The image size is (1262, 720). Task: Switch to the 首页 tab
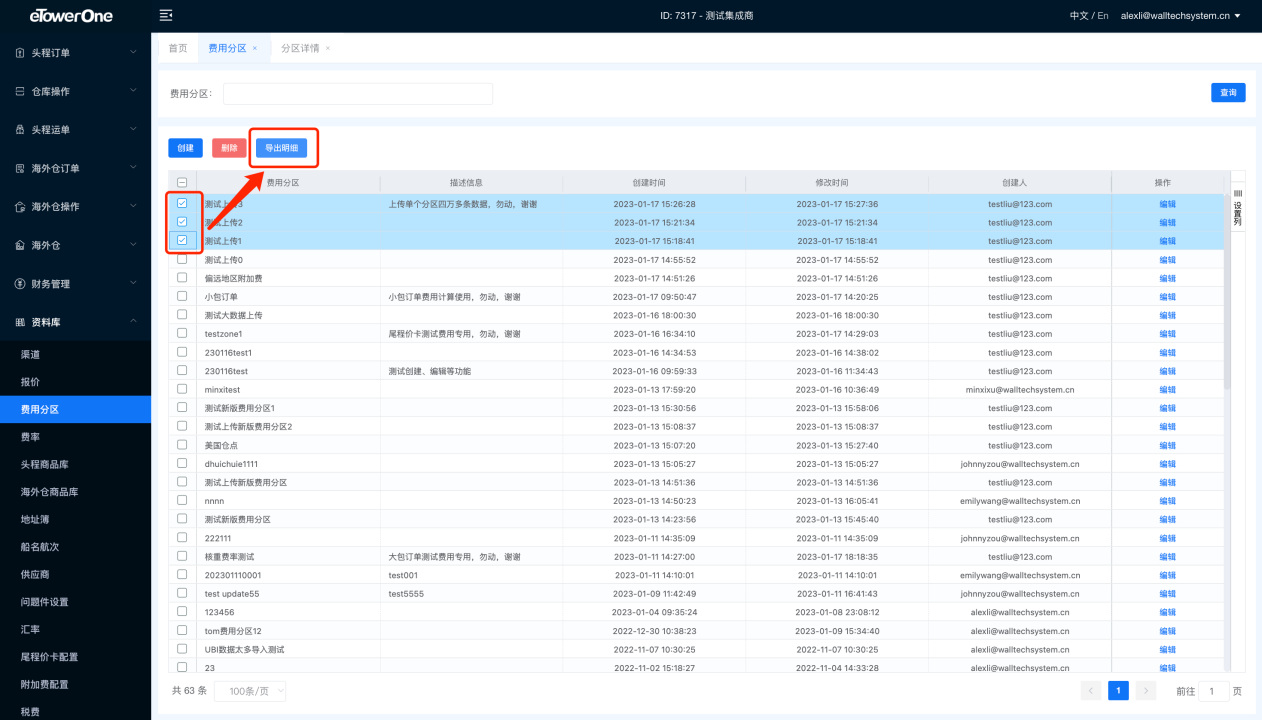click(x=177, y=48)
